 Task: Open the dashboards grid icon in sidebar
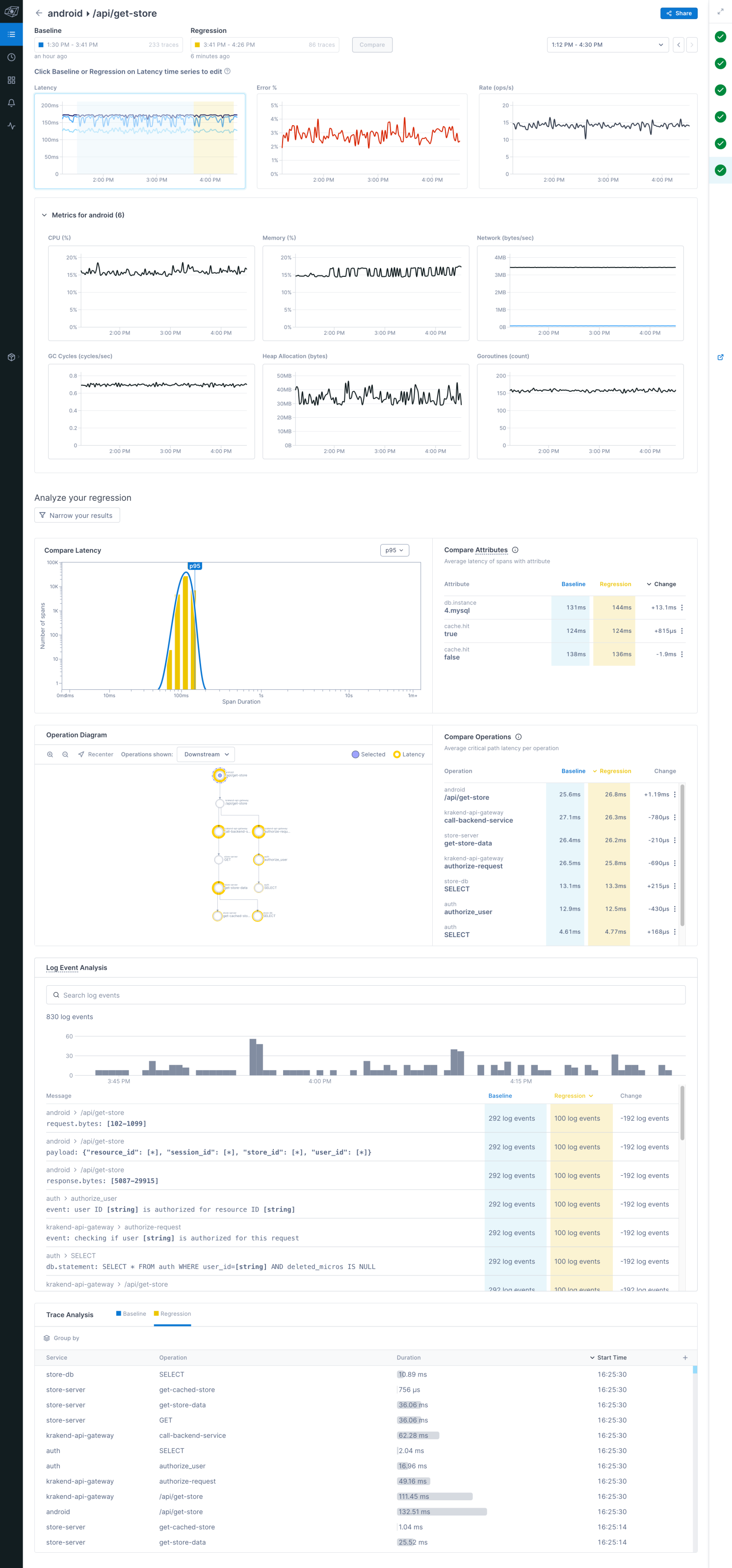click(11, 80)
